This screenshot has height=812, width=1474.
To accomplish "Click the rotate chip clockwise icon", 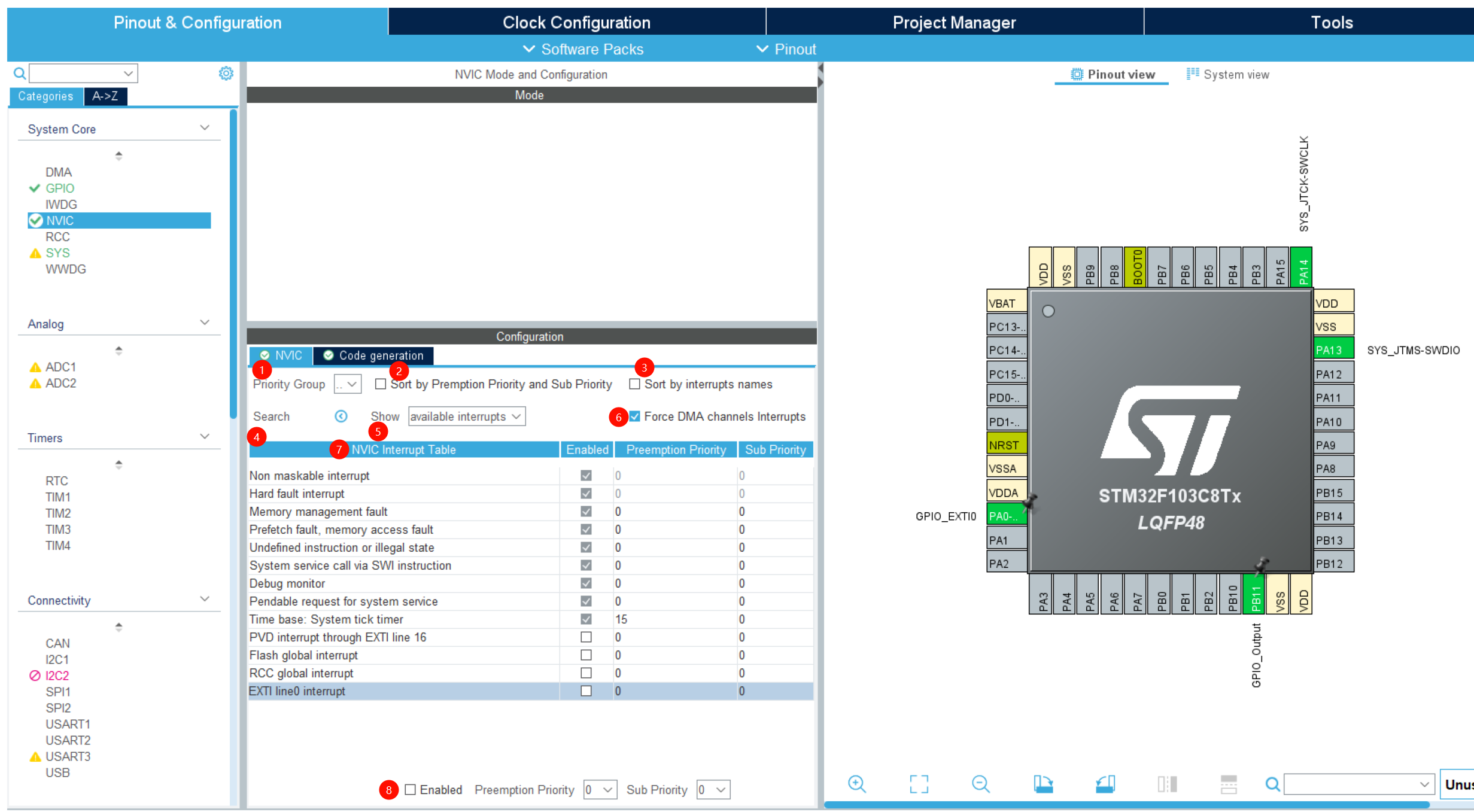I will pyautogui.click(x=1043, y=784).
